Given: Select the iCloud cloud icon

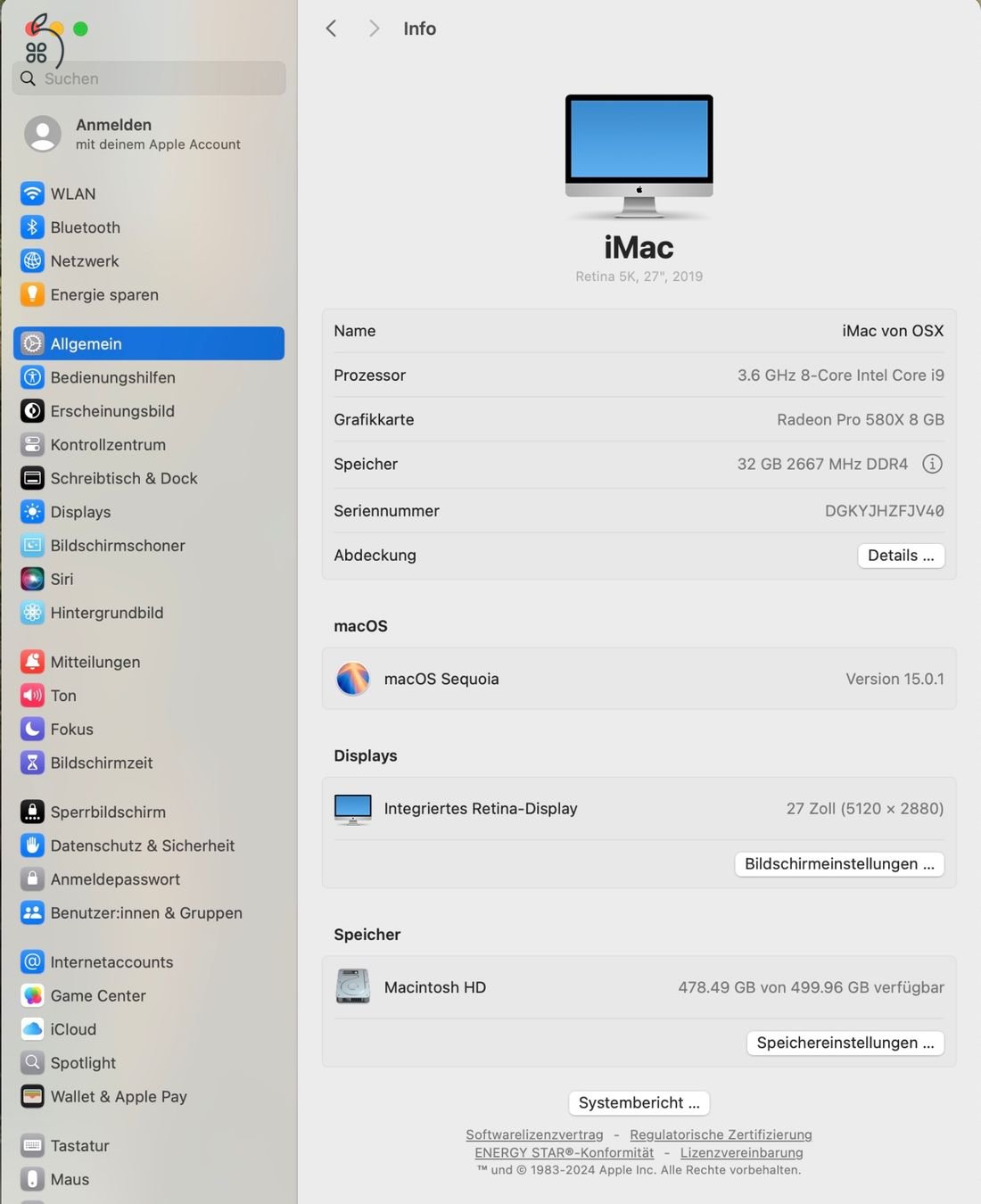Looking at the screenshot, I should tap(32, 1029).
